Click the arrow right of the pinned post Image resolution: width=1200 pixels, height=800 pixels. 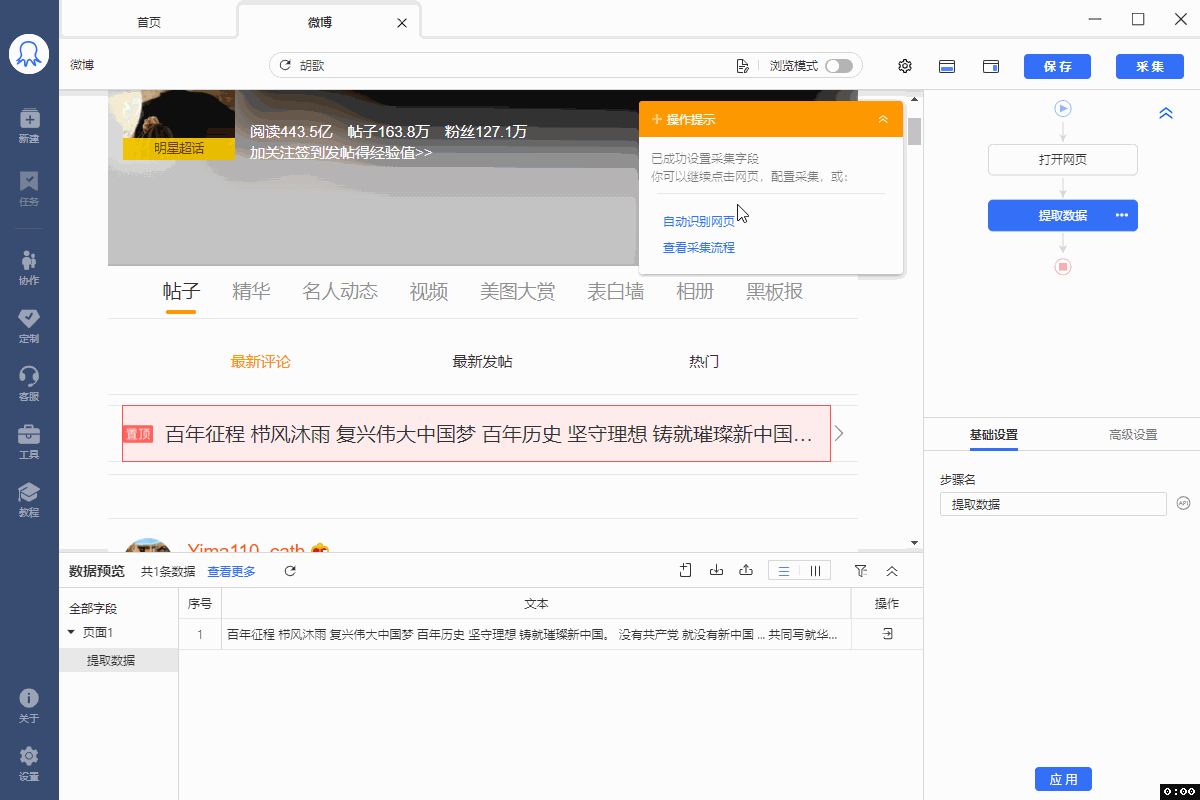[840, 433]
